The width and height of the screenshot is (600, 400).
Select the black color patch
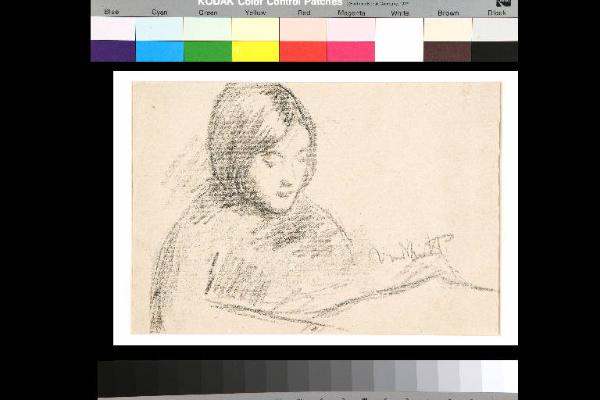(x=495, y=51)
